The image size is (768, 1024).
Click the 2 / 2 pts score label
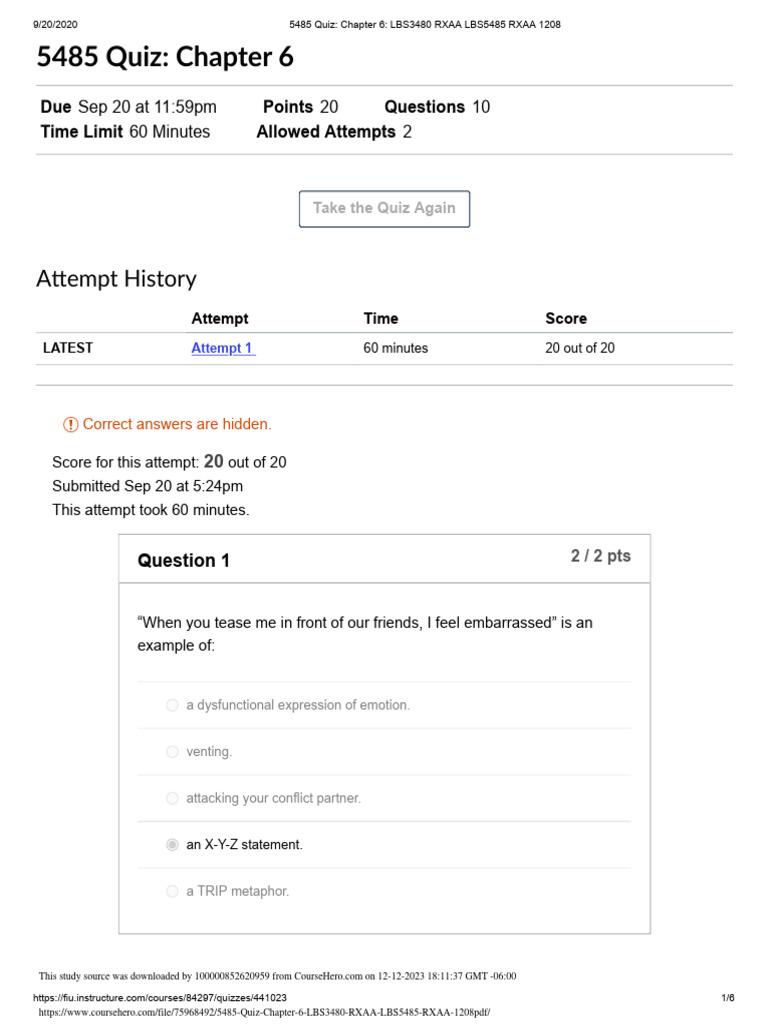pos(600,556)
